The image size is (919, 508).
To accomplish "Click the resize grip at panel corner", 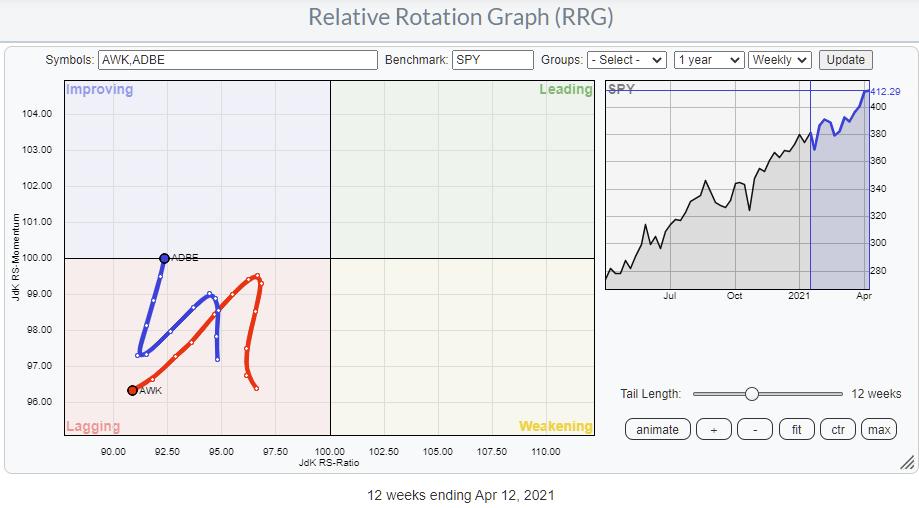I will tap(906, 463).
